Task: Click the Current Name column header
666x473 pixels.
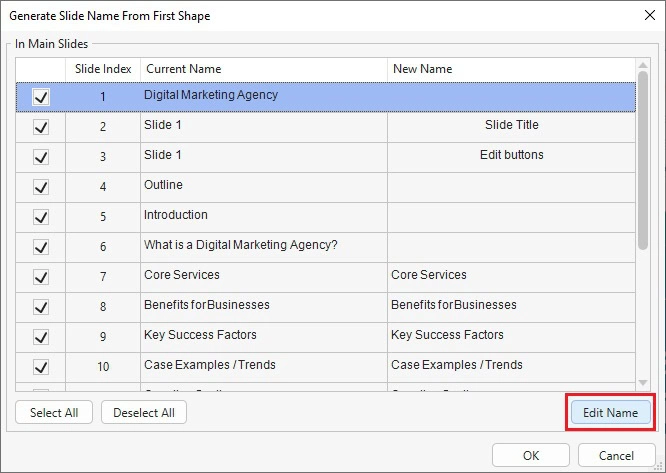Action: click(263, 69)
